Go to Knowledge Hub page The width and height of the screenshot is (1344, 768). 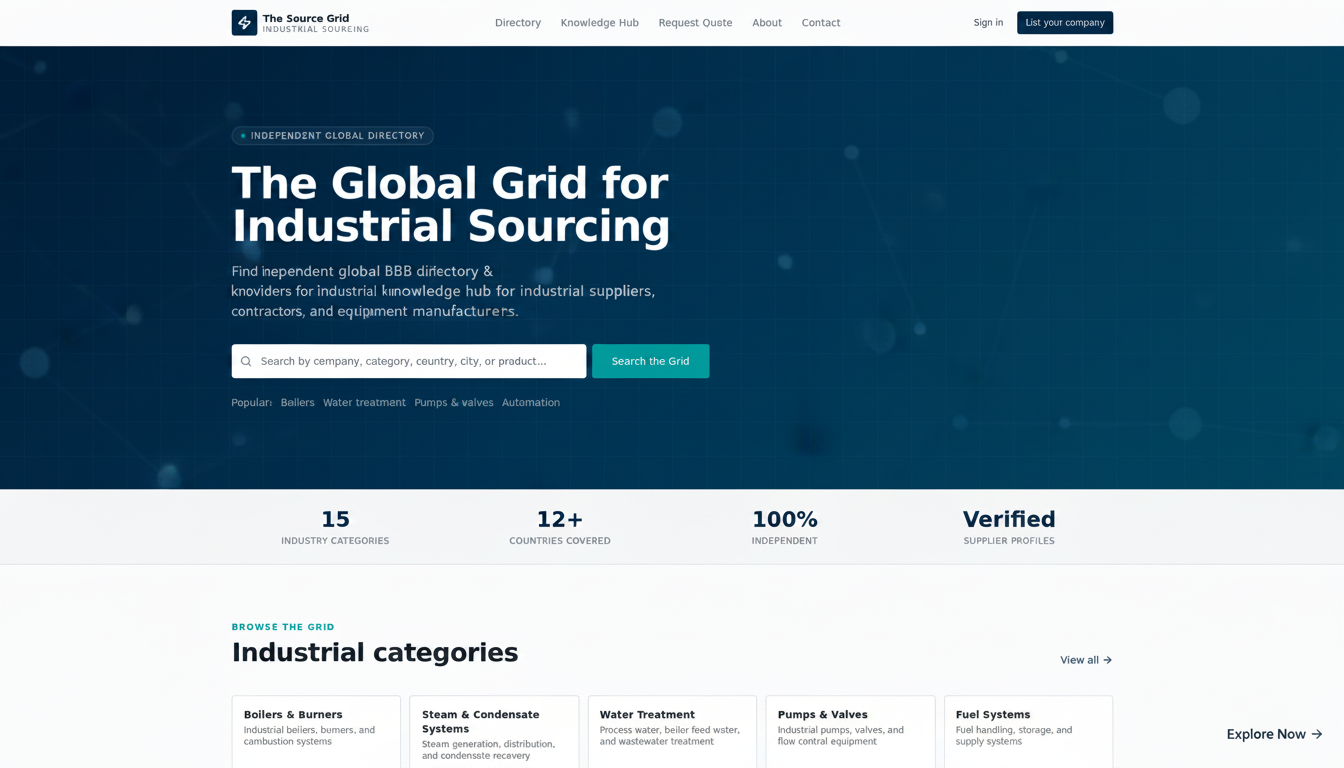[600, 23]
